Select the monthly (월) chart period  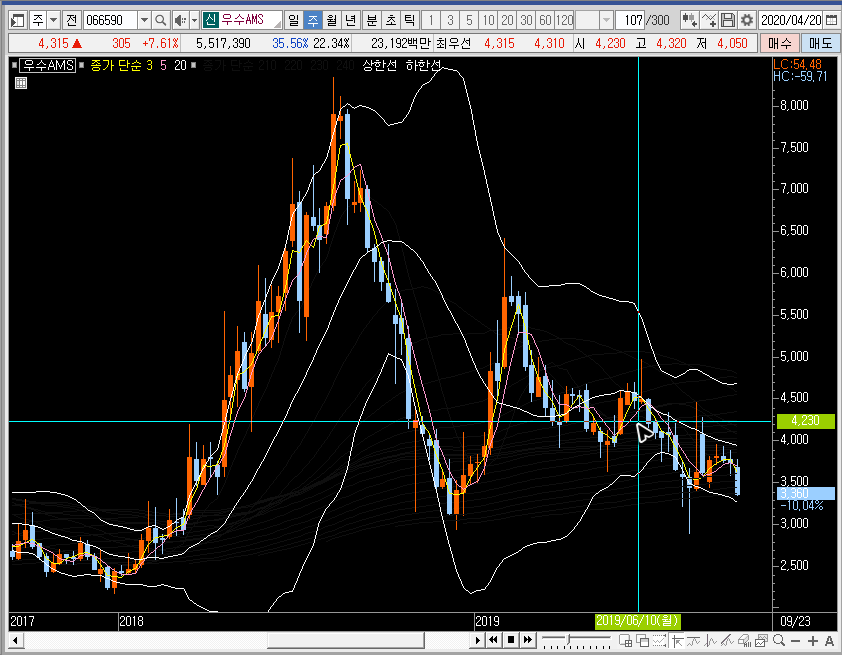point(331,20)
